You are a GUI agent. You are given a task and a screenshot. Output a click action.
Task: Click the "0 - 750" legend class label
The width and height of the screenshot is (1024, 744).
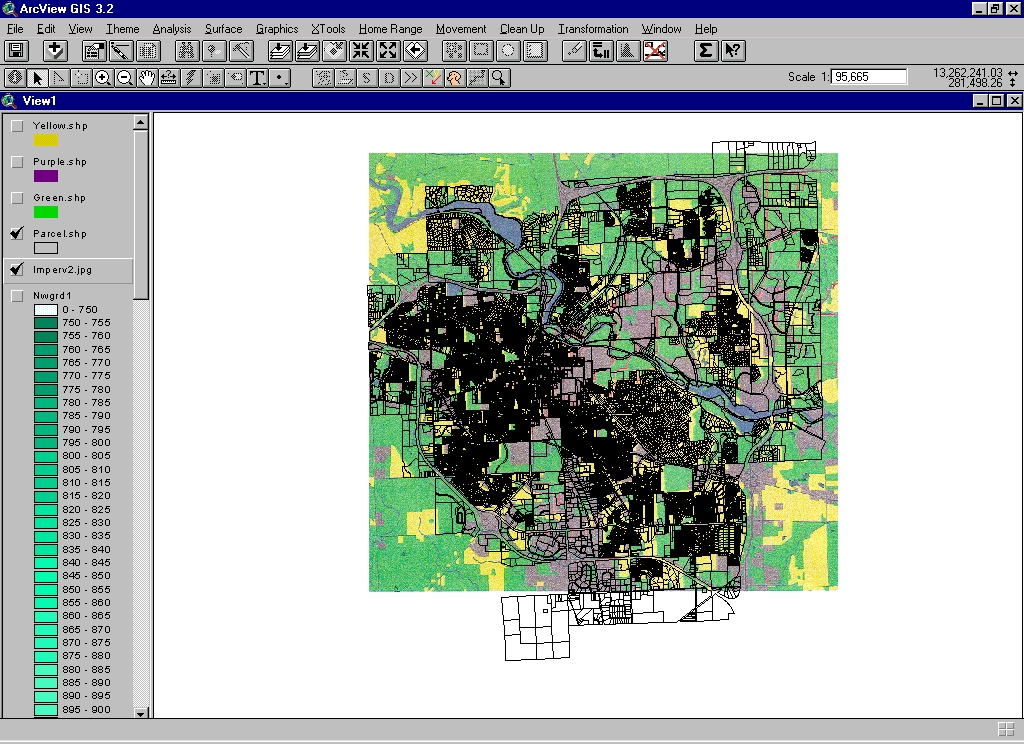pyautogui.click(x=80, y=310)
